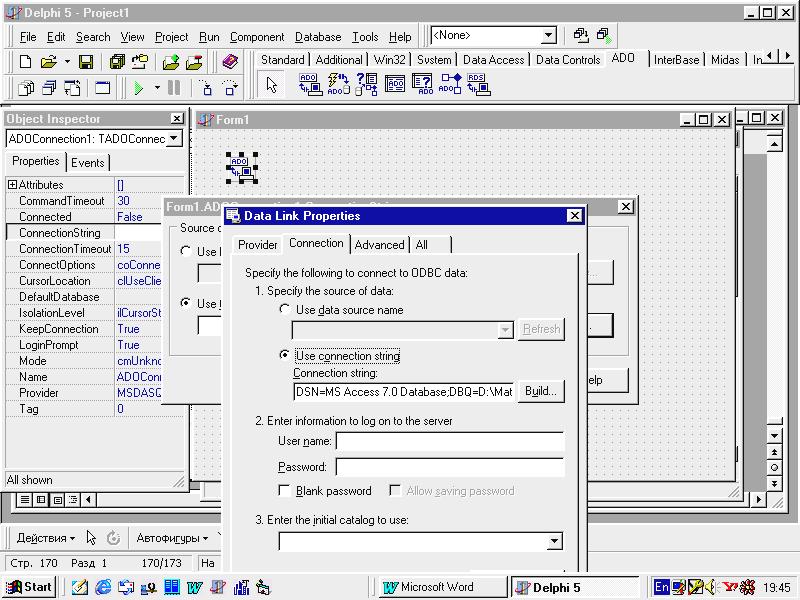Select the second Use radio button in ConnectionString dialog

pyautogui.click(x=186, y=303)
